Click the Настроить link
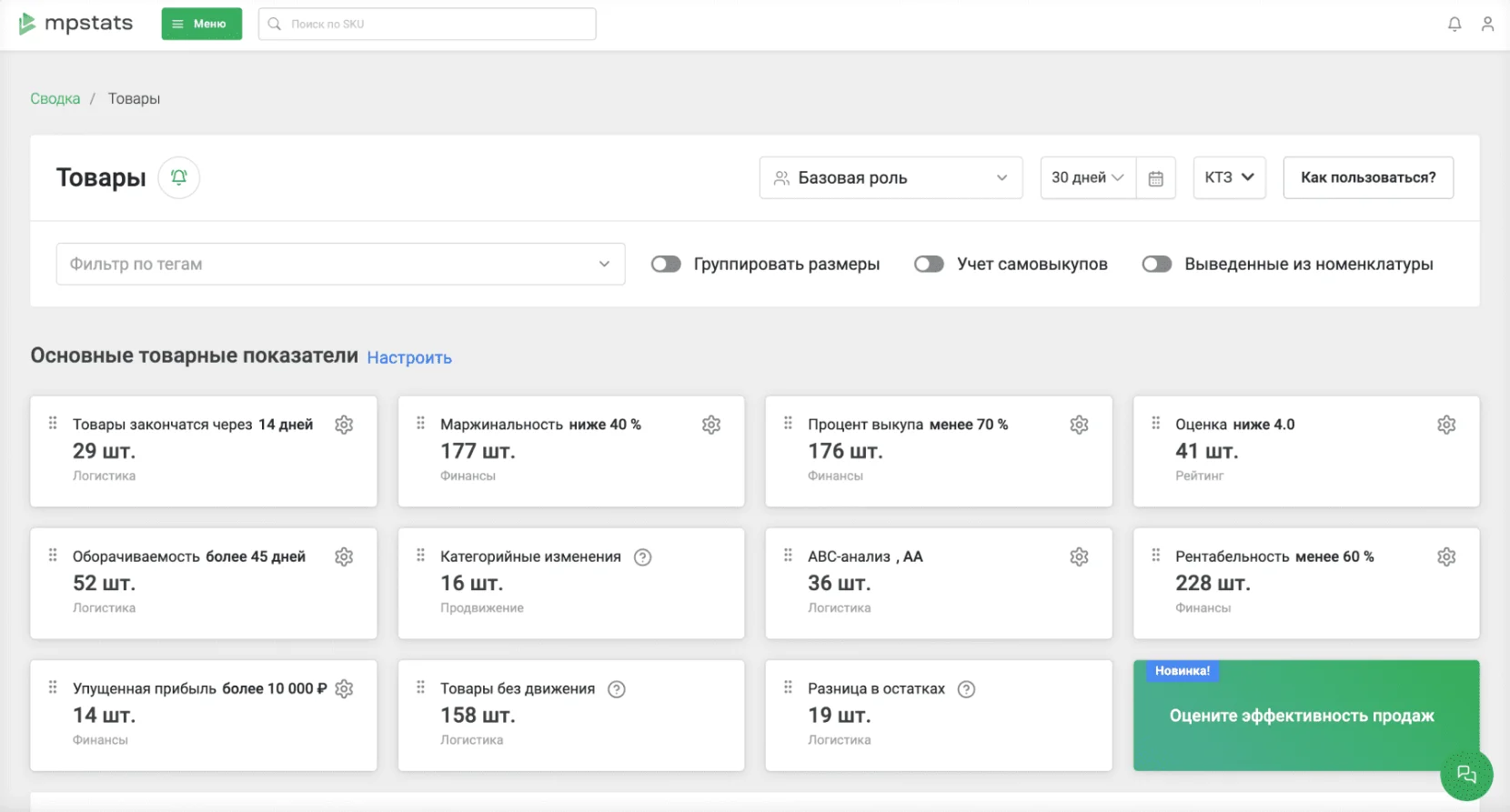Viewport: 1510px width, 812px height. click(409, 358)
